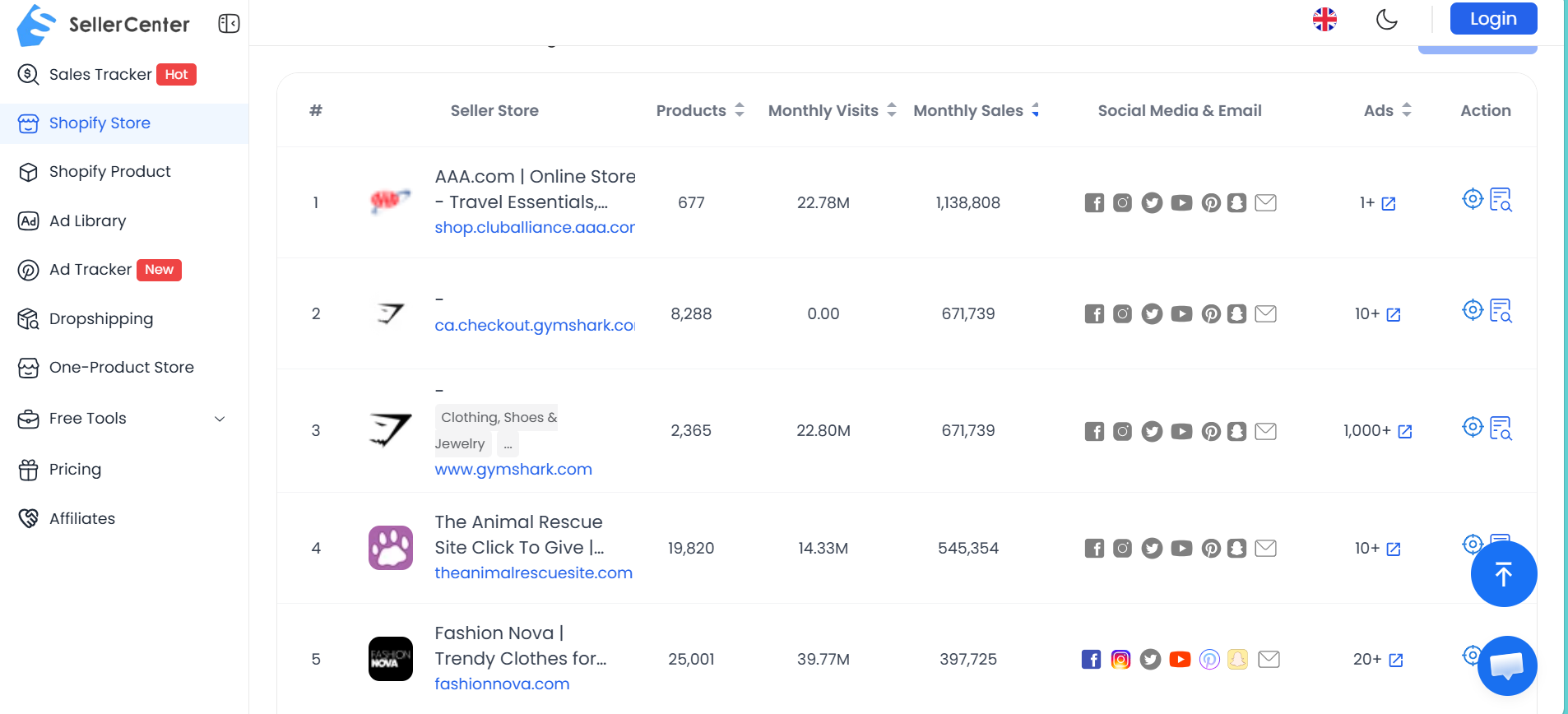Click Fashion Nova logo thumbnail
1568x714 pixels.
click(391, 659)
